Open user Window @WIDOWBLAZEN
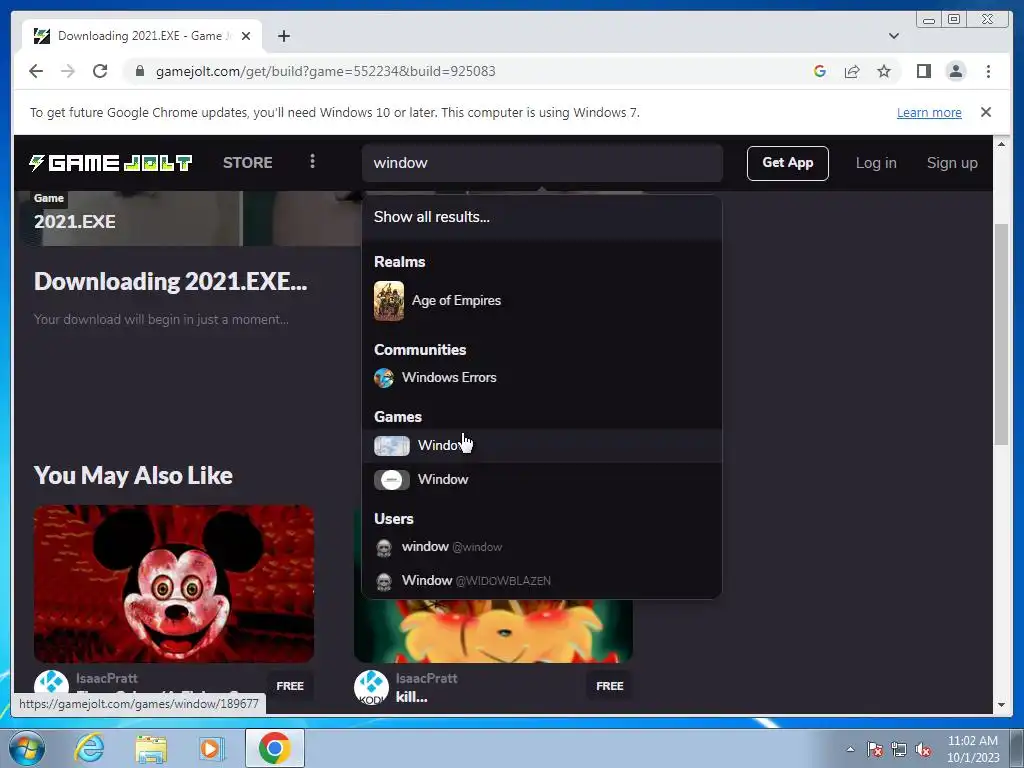Viewport: 1024px width, 768px height. pos(542,581)
